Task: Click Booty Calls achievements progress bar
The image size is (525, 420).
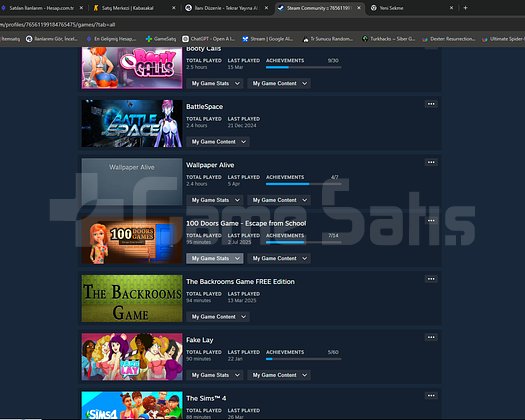Action: 303,67
